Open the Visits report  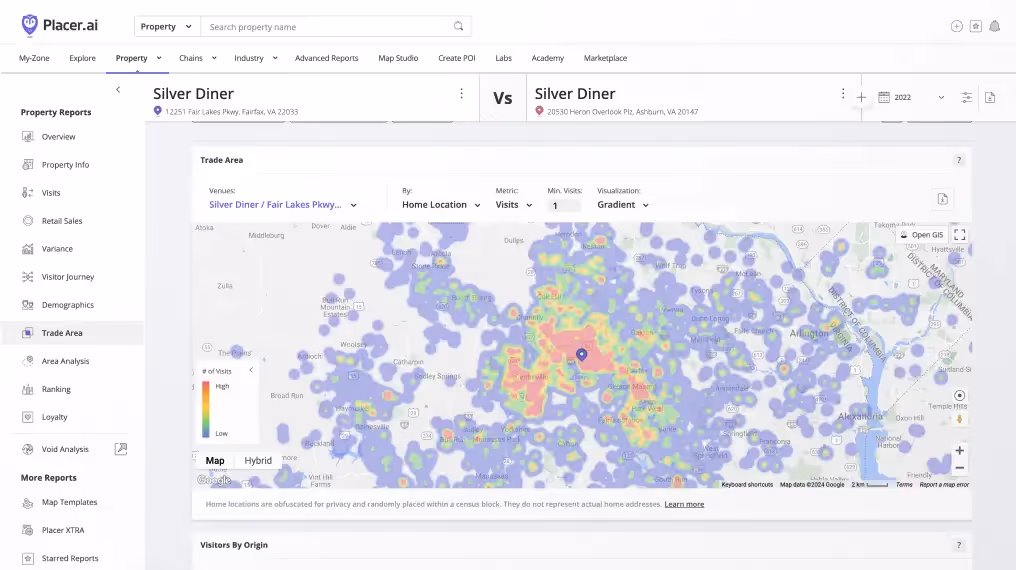[51, 193]
